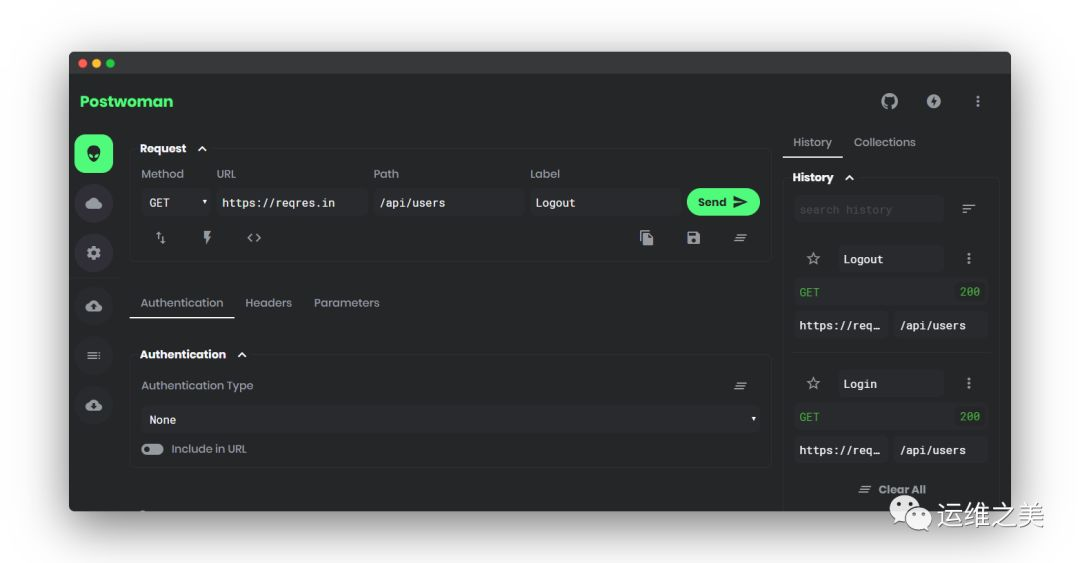Switch to the Parameters tab

[346, 303]
